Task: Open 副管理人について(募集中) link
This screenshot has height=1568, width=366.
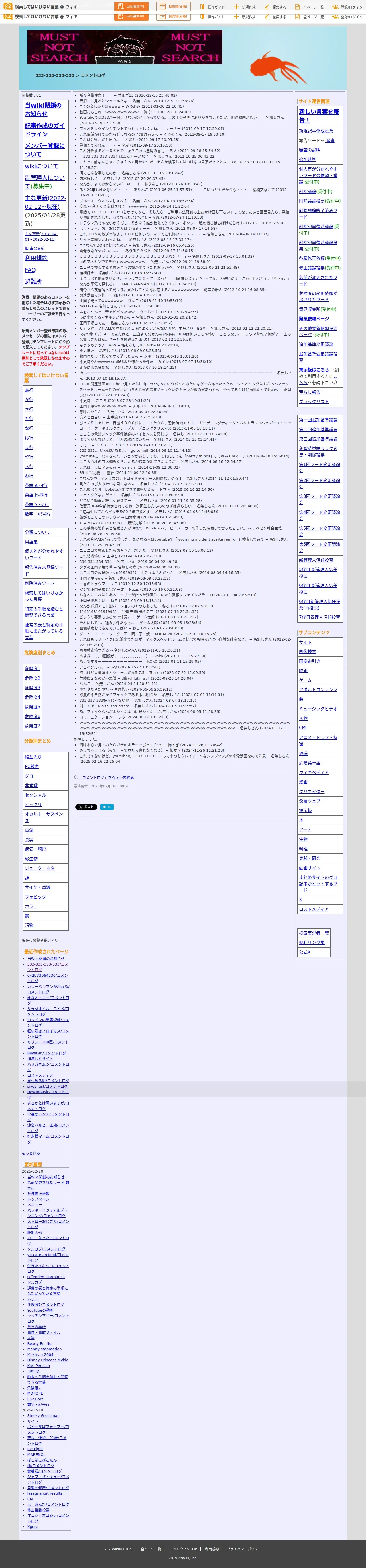Action: [x=44, y=182]
